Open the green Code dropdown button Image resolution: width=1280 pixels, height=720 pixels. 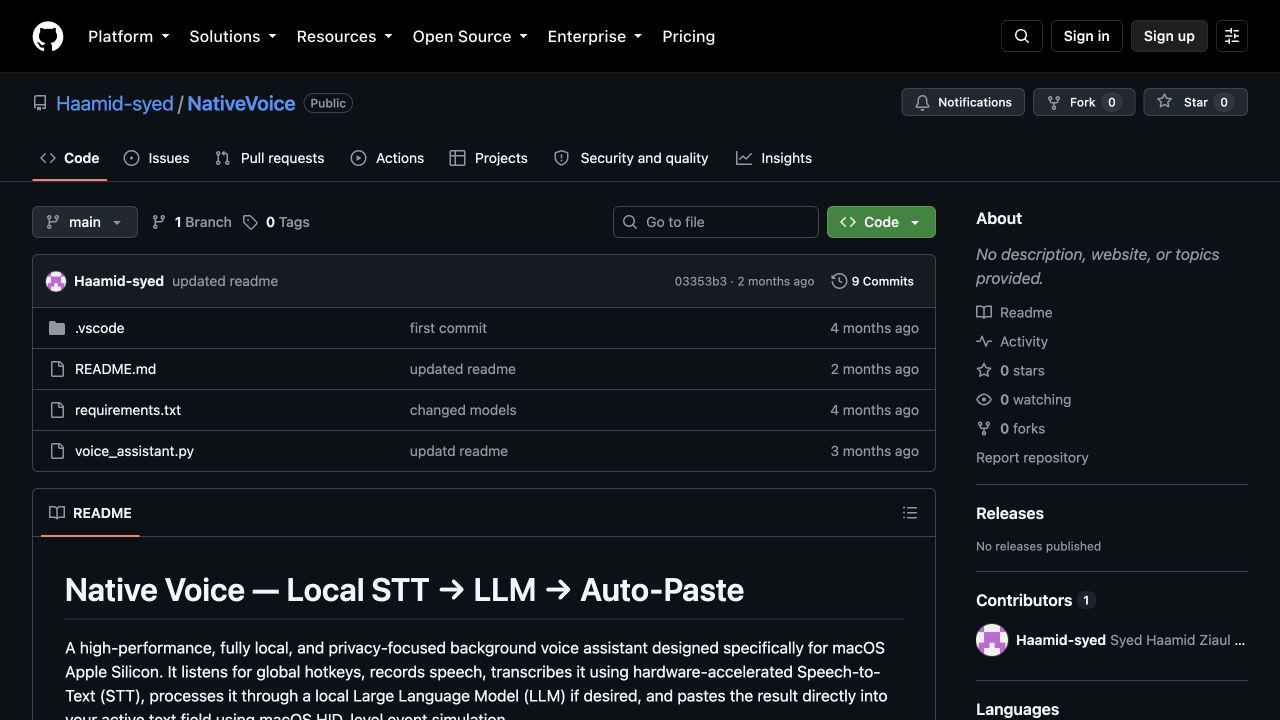(x=881, y=222)
